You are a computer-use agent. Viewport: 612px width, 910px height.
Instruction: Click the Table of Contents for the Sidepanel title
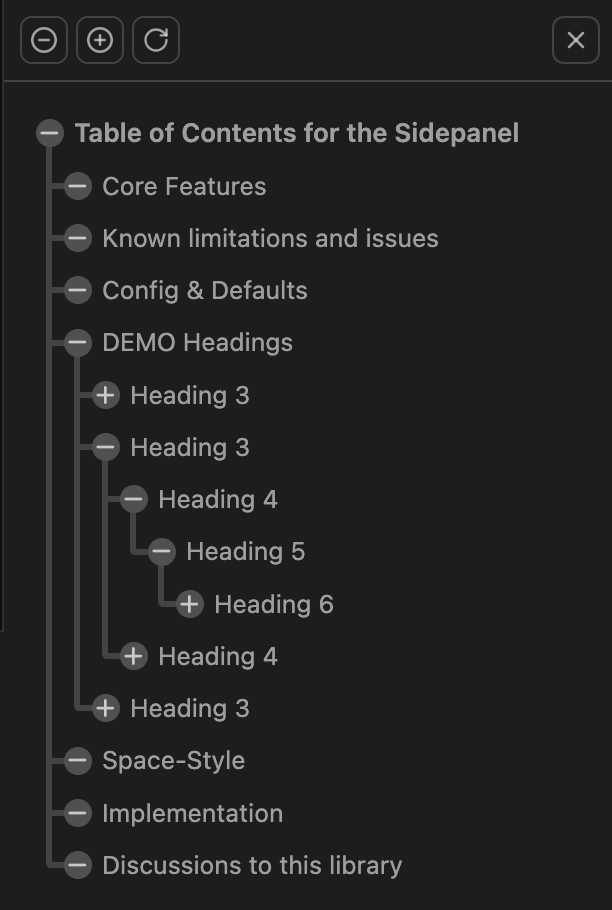click(296, 133)
